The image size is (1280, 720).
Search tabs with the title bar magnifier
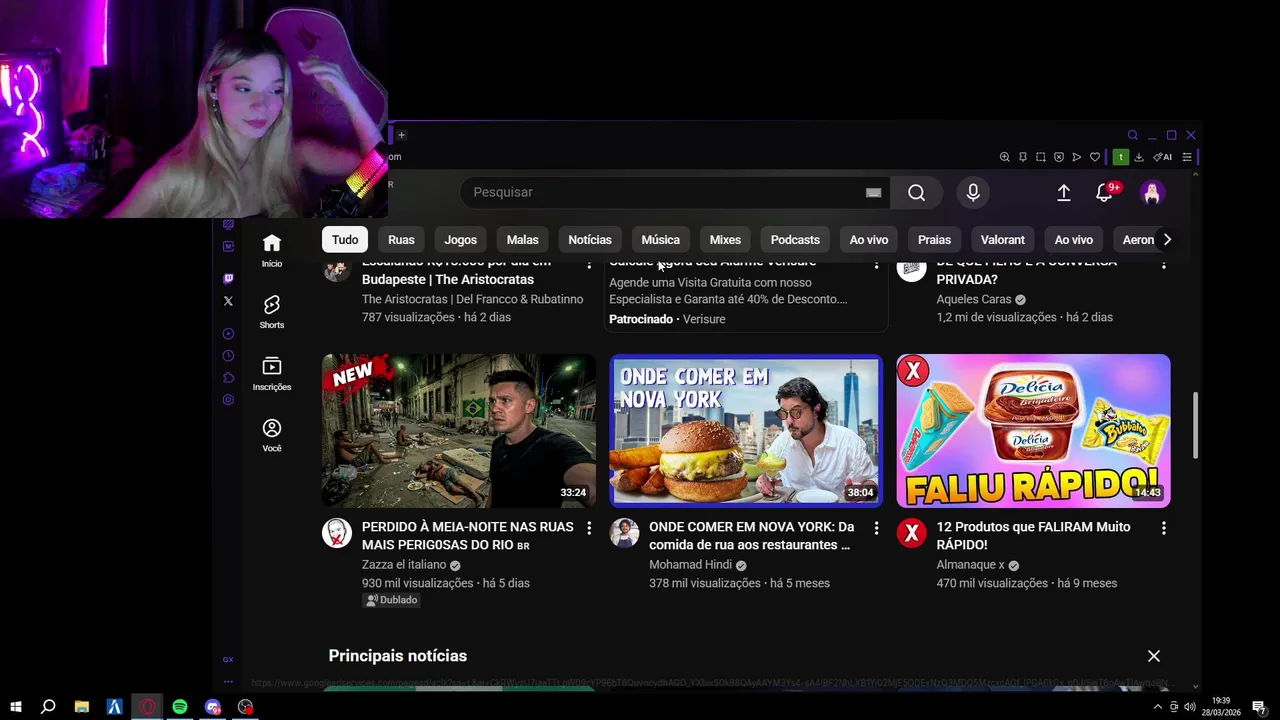pos(1133,135)
